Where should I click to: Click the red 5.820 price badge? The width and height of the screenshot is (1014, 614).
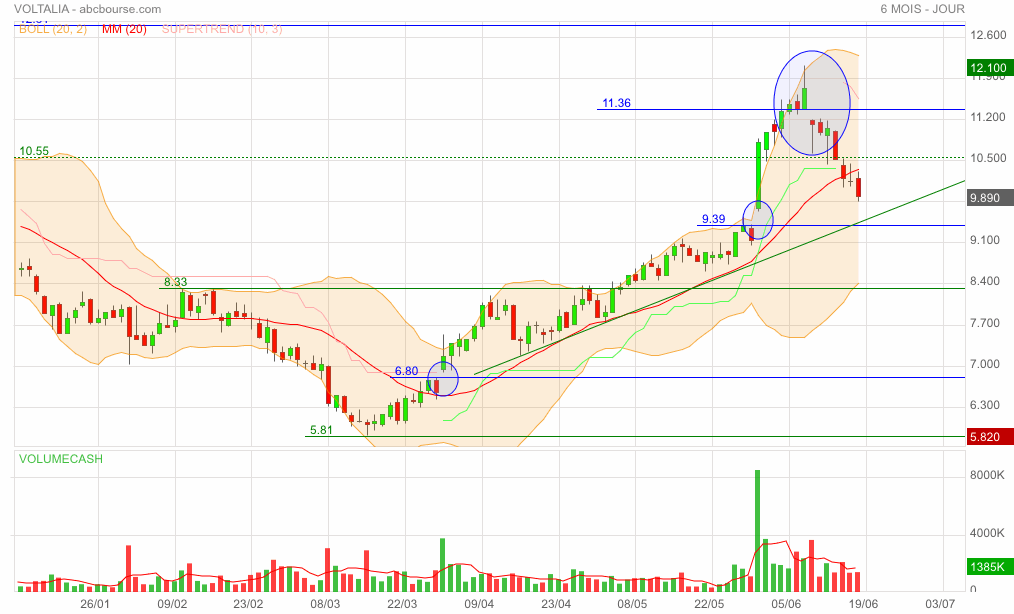pyautogui.click(x=989, y=437)
